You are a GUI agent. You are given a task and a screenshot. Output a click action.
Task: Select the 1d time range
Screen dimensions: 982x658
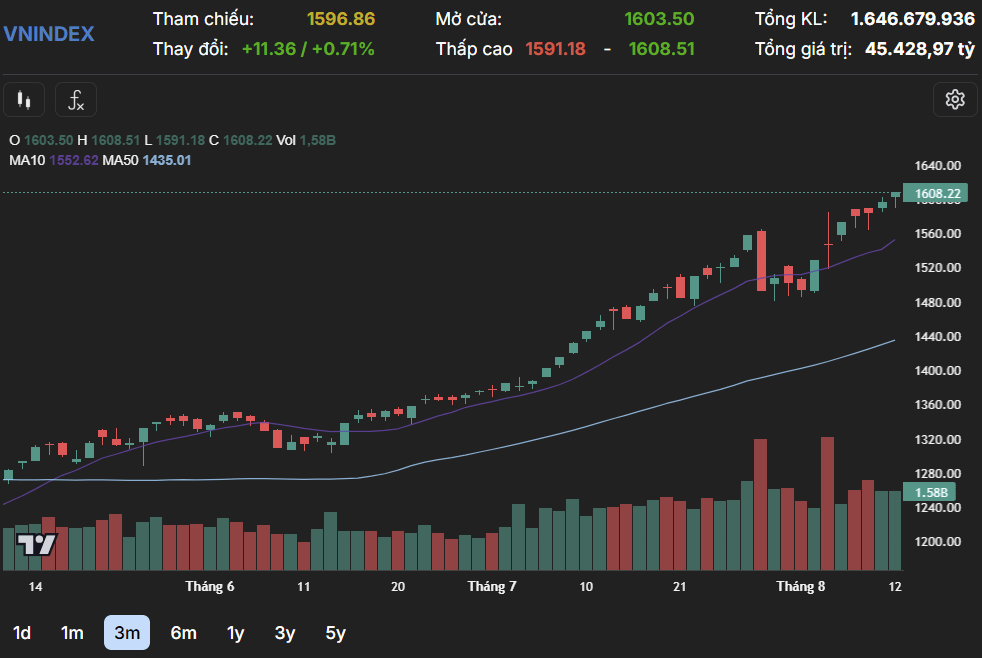(x=22, y=633)
